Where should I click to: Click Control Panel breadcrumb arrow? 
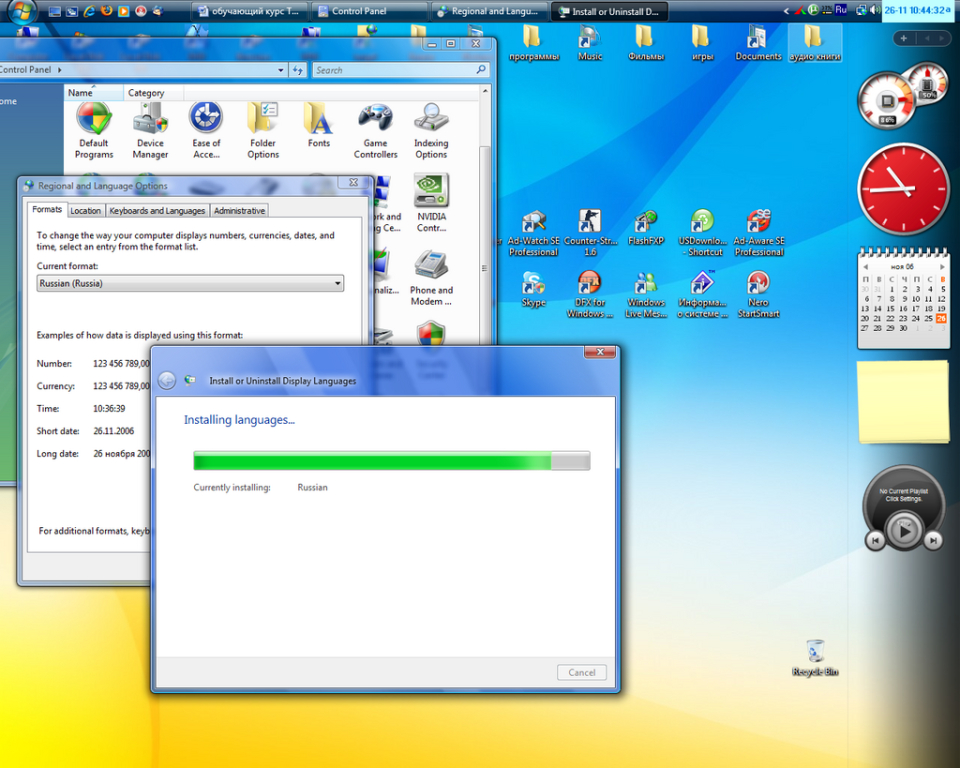pos(59,70)
